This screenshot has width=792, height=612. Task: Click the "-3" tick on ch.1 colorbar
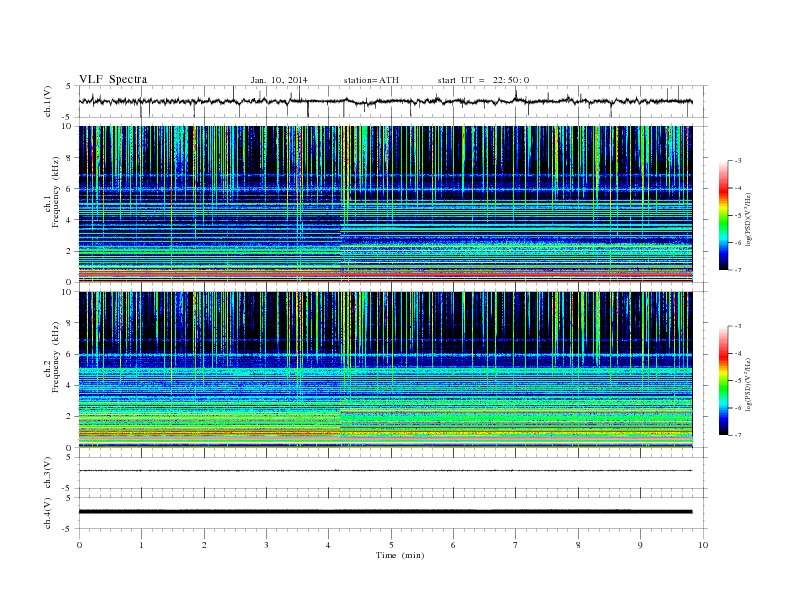tap(738, 161)
